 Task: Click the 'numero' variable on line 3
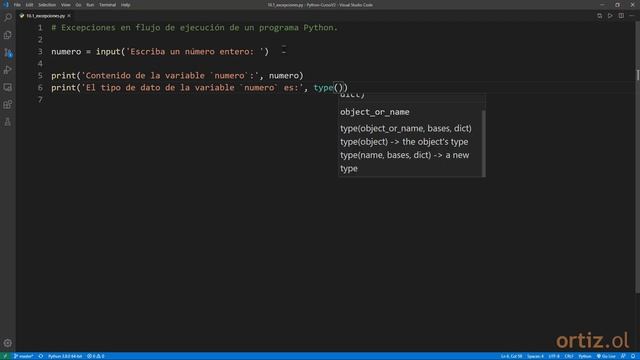click(66, 51)
